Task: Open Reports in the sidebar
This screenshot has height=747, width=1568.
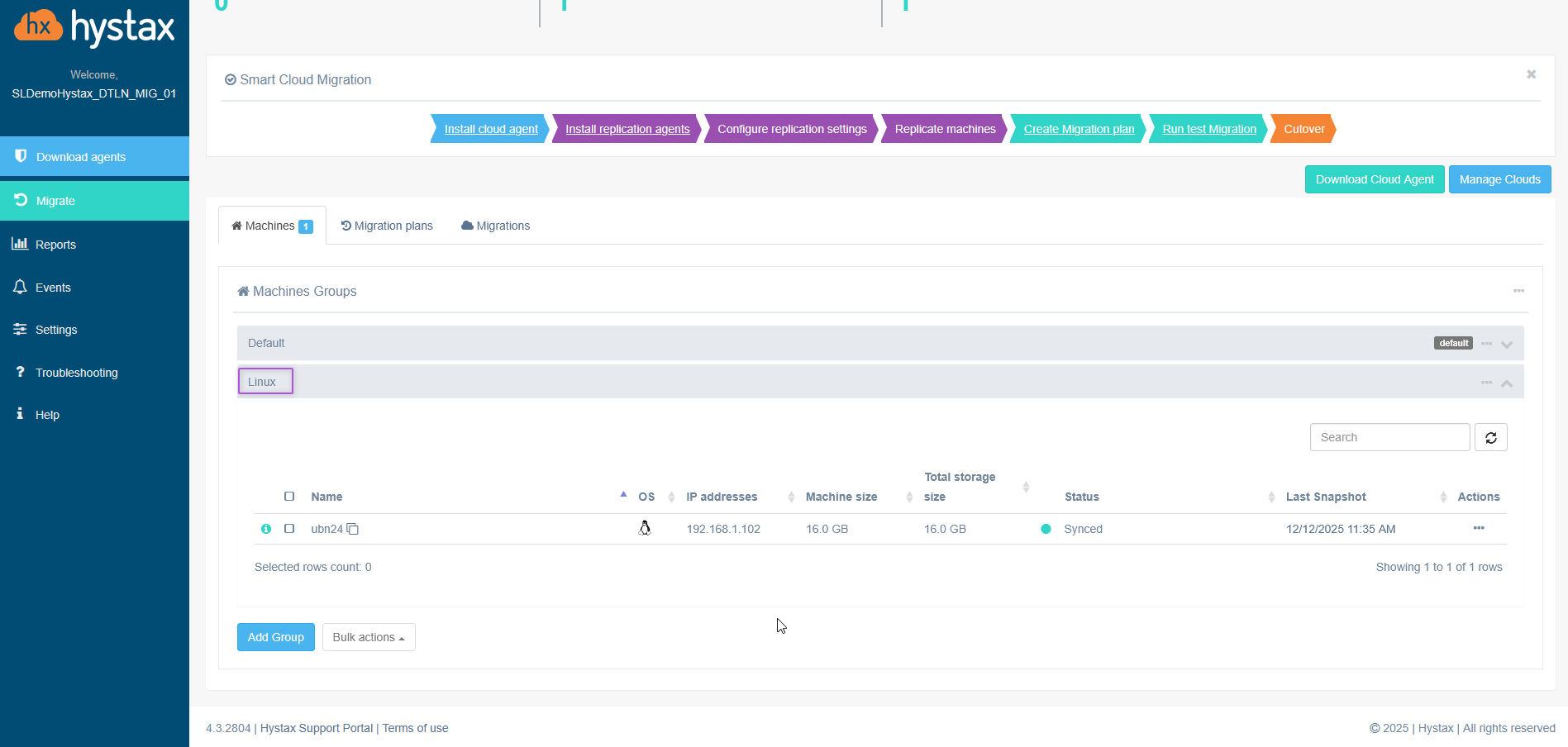Action: (x=55, y=245)
